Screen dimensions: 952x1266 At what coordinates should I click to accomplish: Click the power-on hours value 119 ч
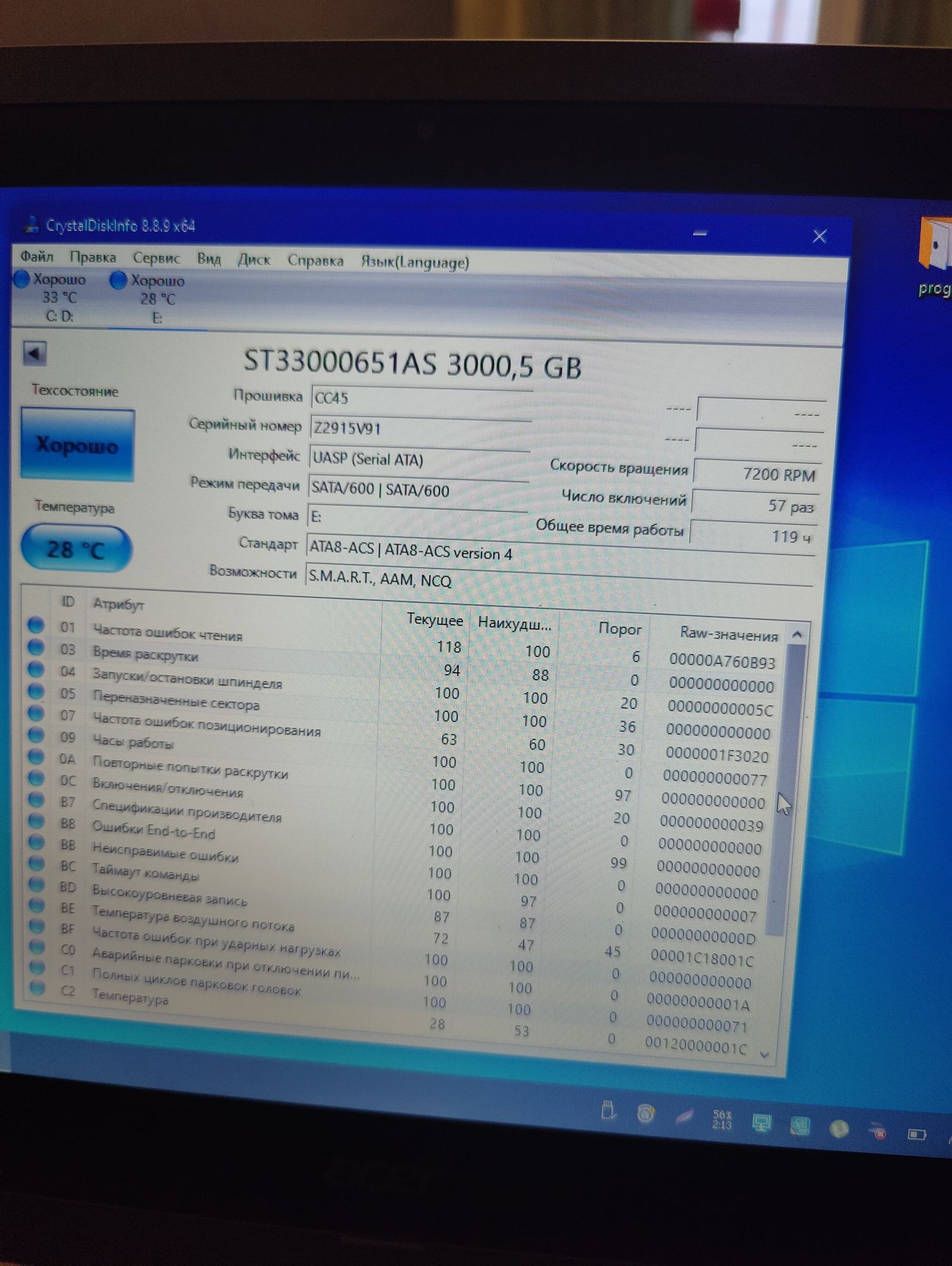pos(753,536)
